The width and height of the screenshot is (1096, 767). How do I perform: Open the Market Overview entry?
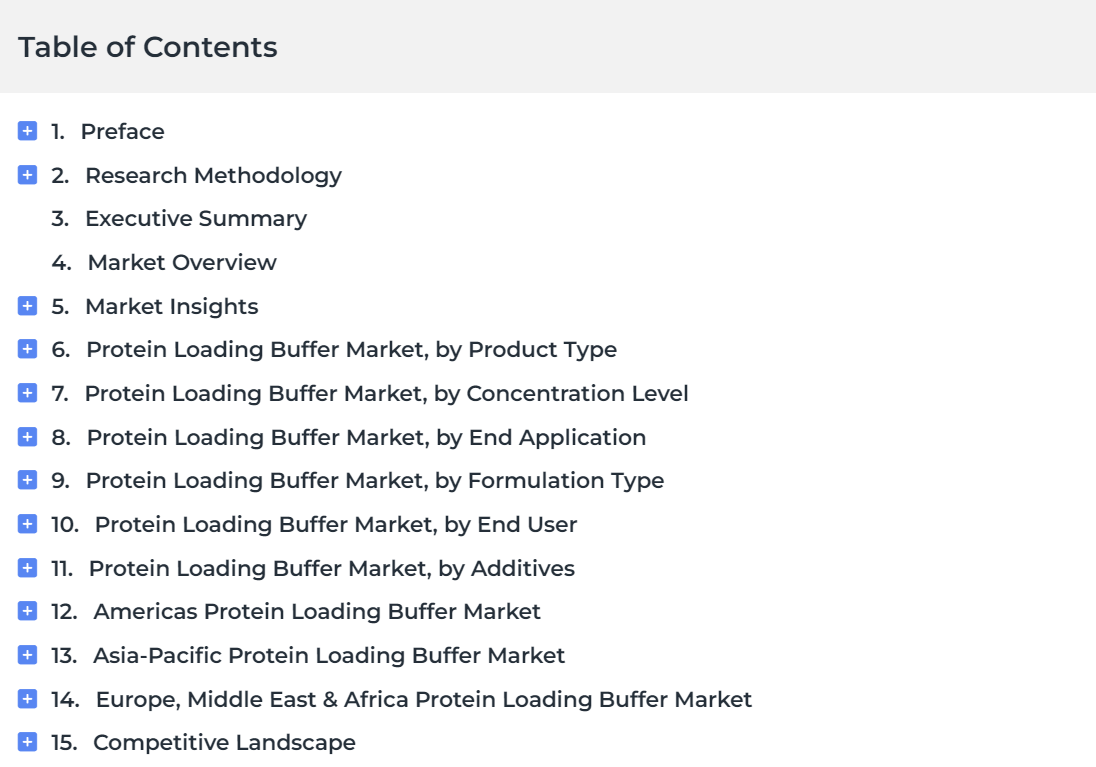tap(182, 262)
